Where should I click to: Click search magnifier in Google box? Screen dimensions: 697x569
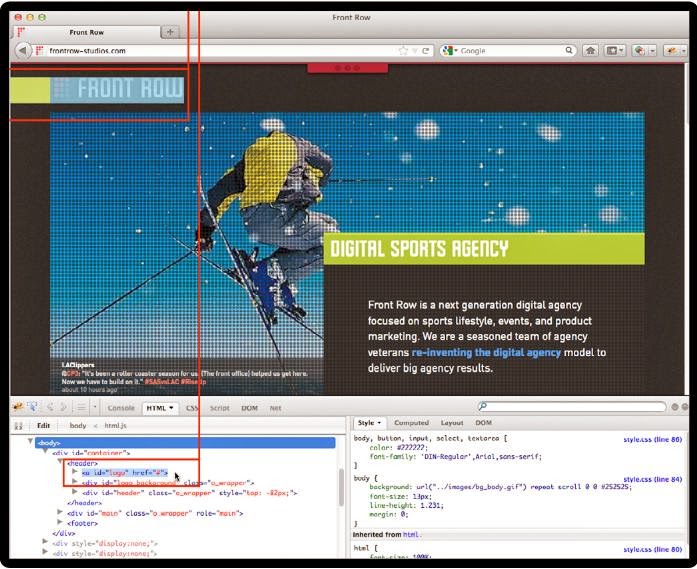[x=569, y=50]
